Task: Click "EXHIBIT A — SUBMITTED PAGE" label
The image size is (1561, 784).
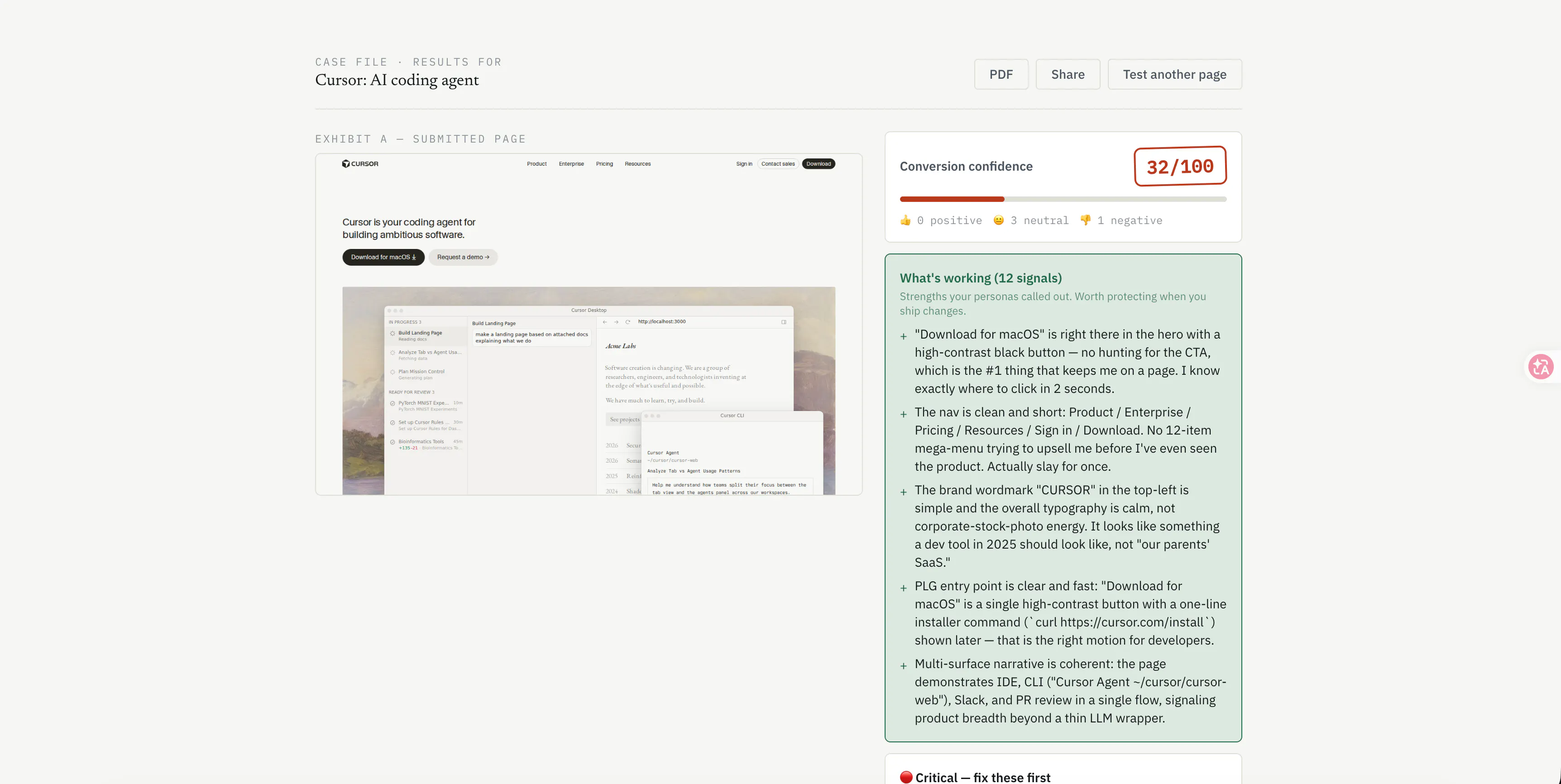Action: (x=421, y=139)
